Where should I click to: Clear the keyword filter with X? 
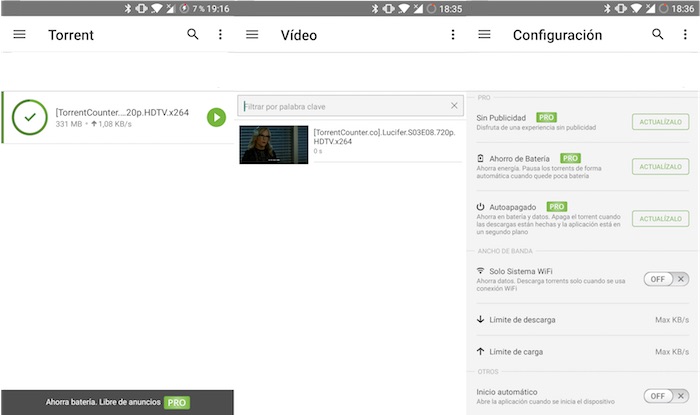tap(454, 106)
